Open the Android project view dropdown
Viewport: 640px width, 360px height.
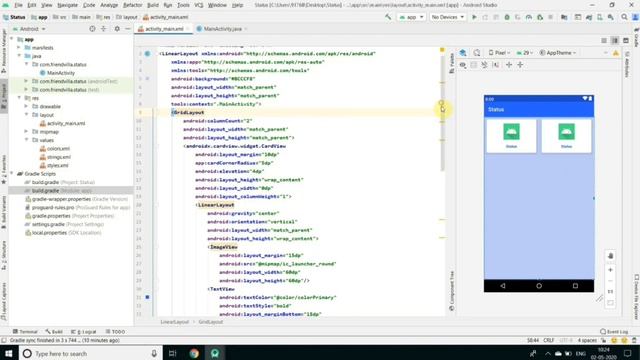click(29, 29)
